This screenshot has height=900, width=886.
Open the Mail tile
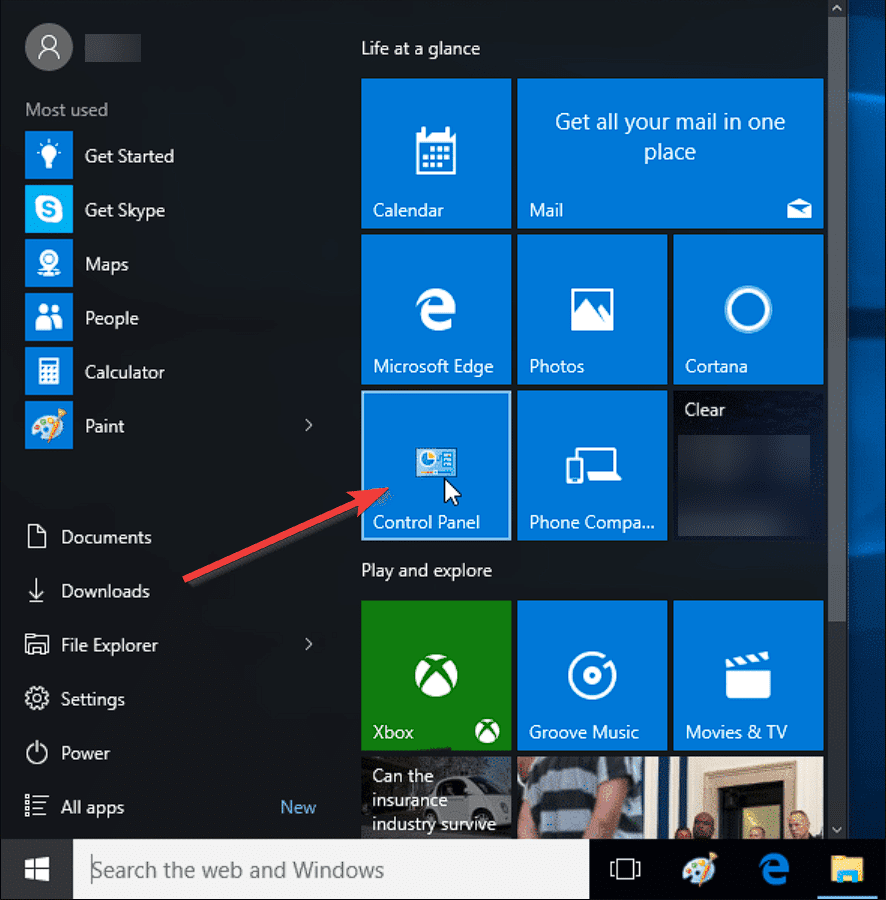coord(669,153)
